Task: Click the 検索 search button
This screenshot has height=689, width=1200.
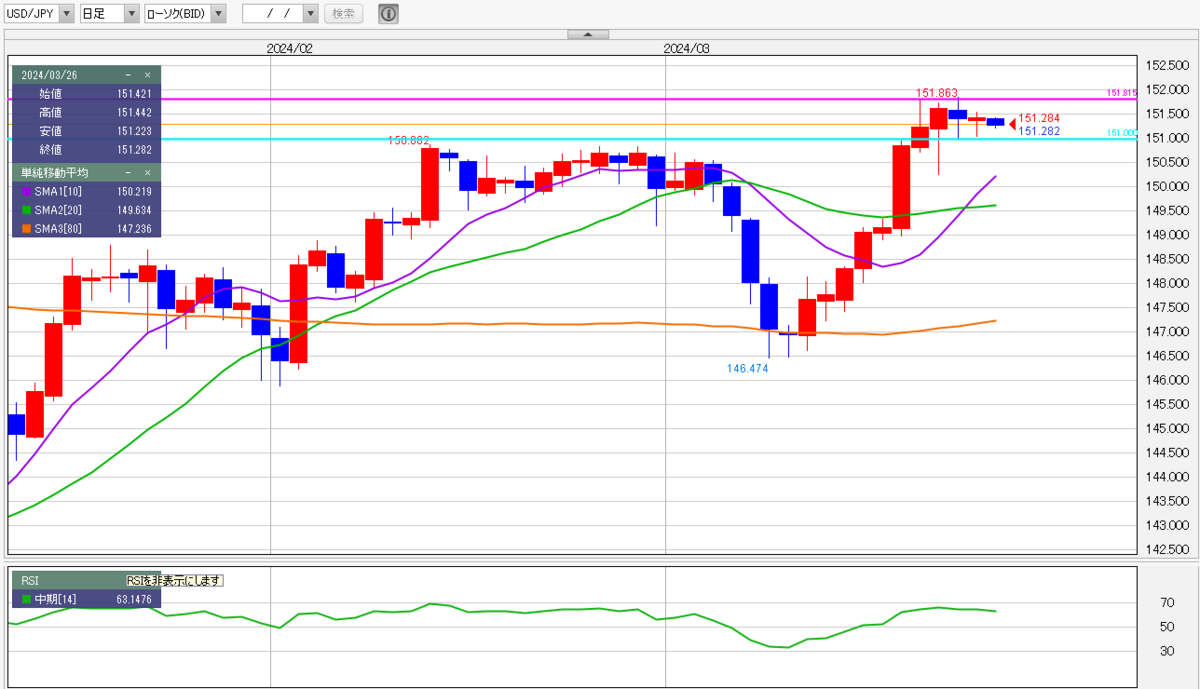Action: click(x=343, y=13)
